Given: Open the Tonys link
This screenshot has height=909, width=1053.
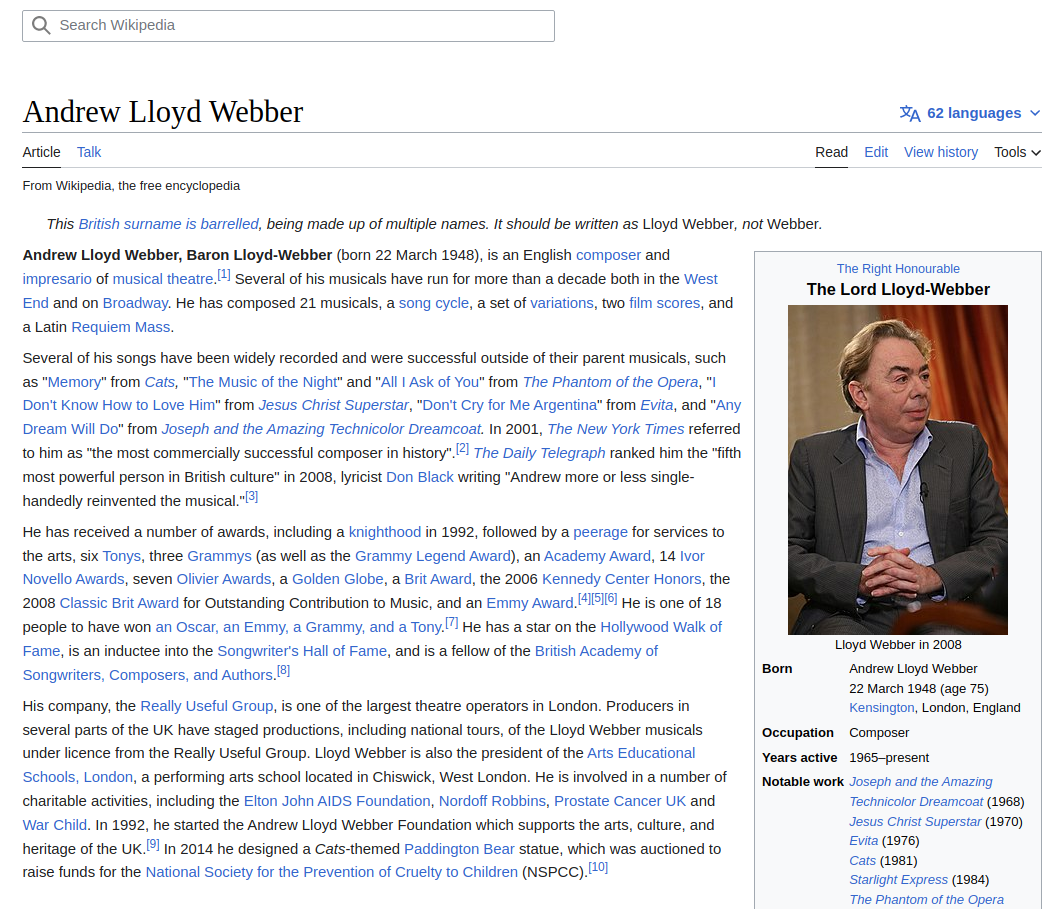Looking at the screenshot, I should click(x=122, y=557).
